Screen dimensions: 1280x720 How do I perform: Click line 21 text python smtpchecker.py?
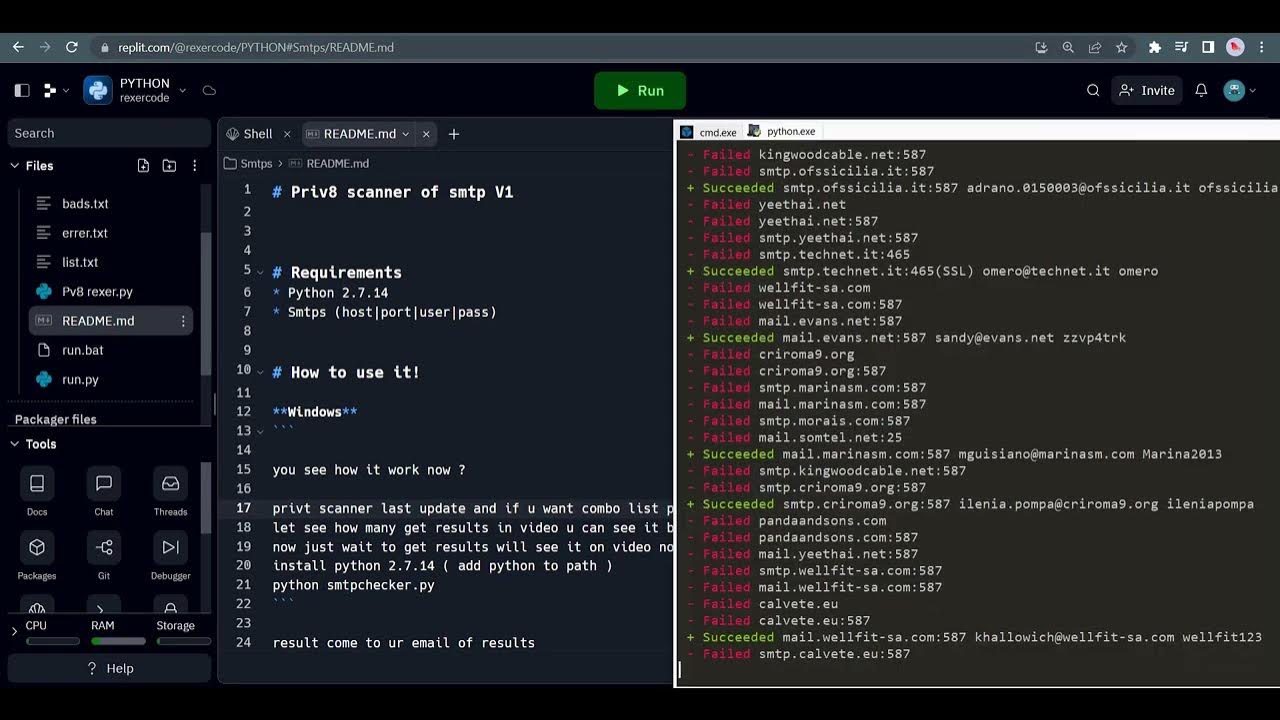[354, 585]
